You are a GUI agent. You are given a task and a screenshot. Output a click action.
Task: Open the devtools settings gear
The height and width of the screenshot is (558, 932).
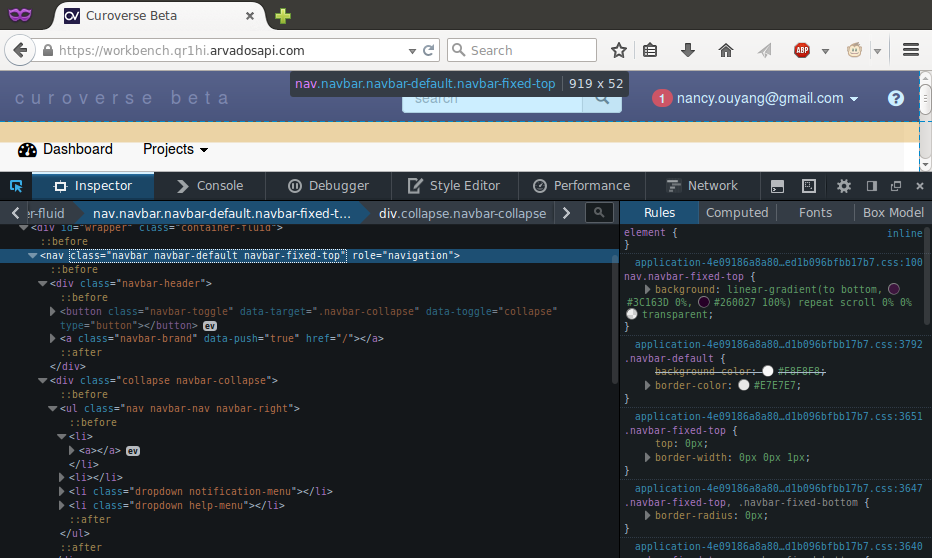[844, 186]
